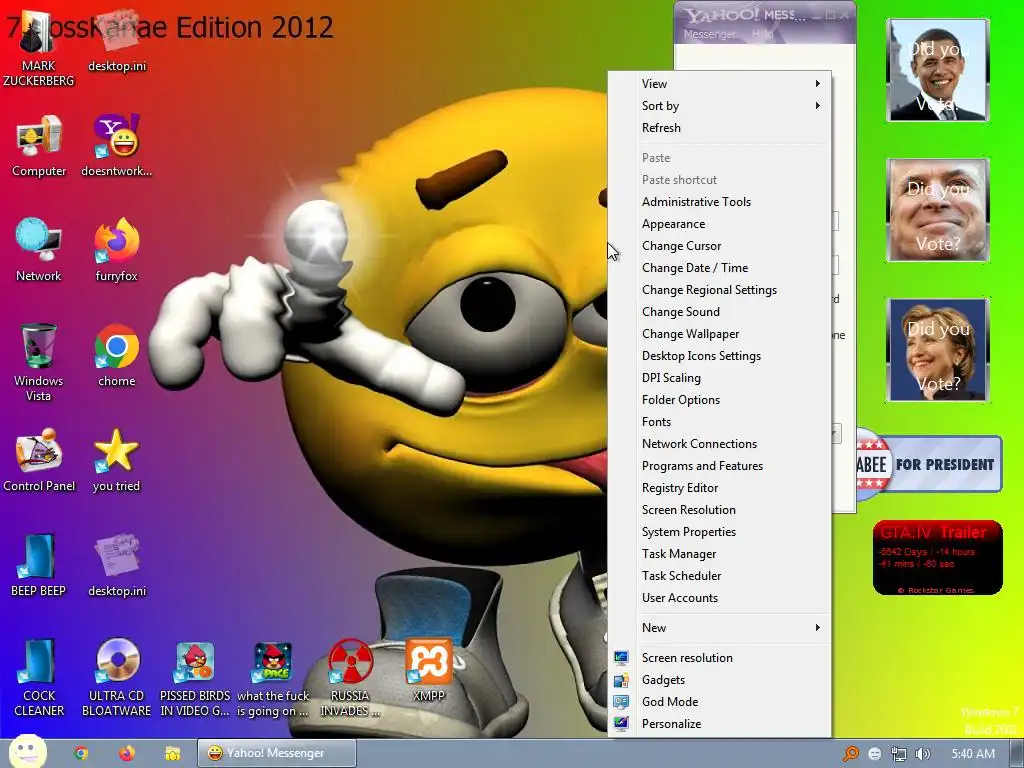Open Administrative Tools from context menu

(720, 202)
